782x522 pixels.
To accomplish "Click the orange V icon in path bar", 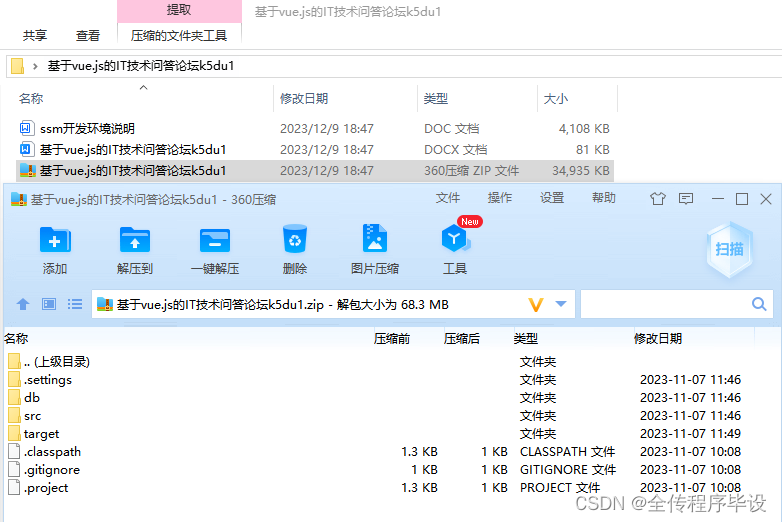I will coord(536,304).
